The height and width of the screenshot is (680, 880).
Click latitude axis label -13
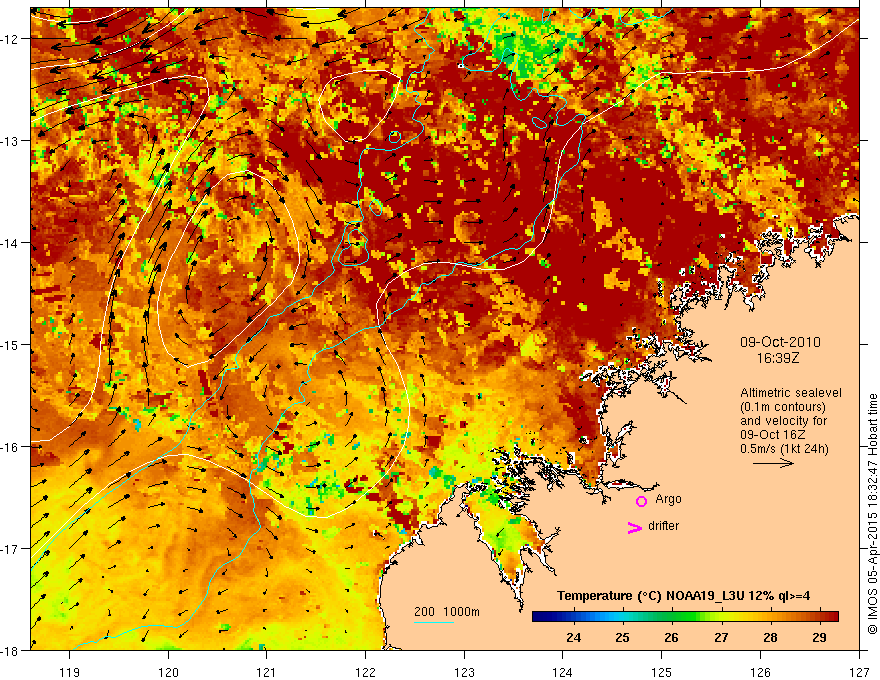[10, 141]
